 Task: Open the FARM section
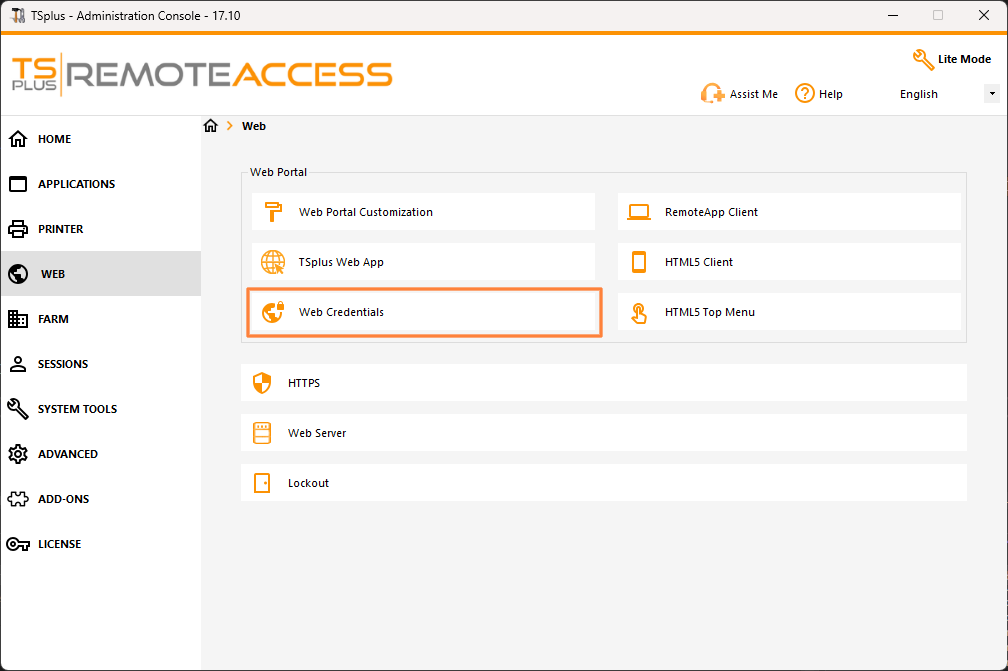[x=55, y=318]
